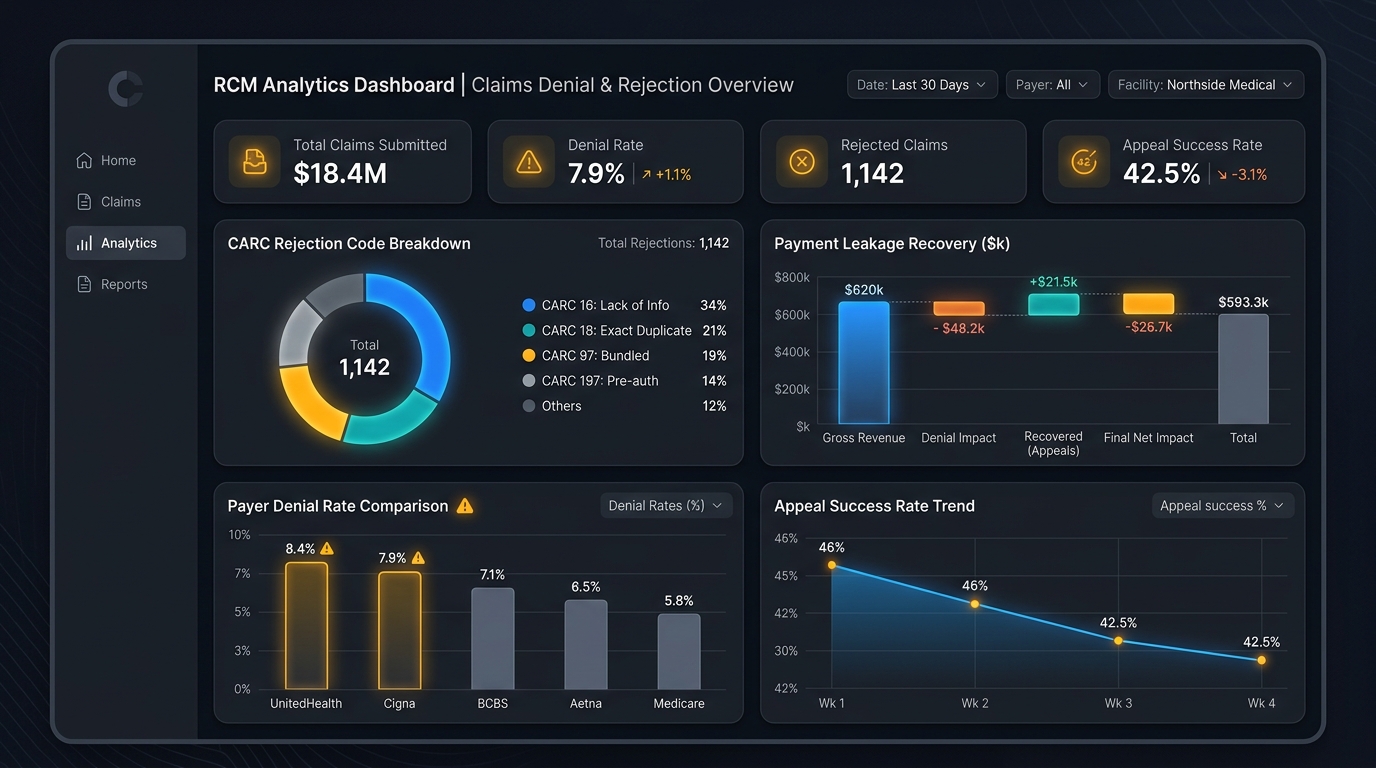Go to Home in sidebar
This screenshot has width=1376, height=768.
pos(126,160)
